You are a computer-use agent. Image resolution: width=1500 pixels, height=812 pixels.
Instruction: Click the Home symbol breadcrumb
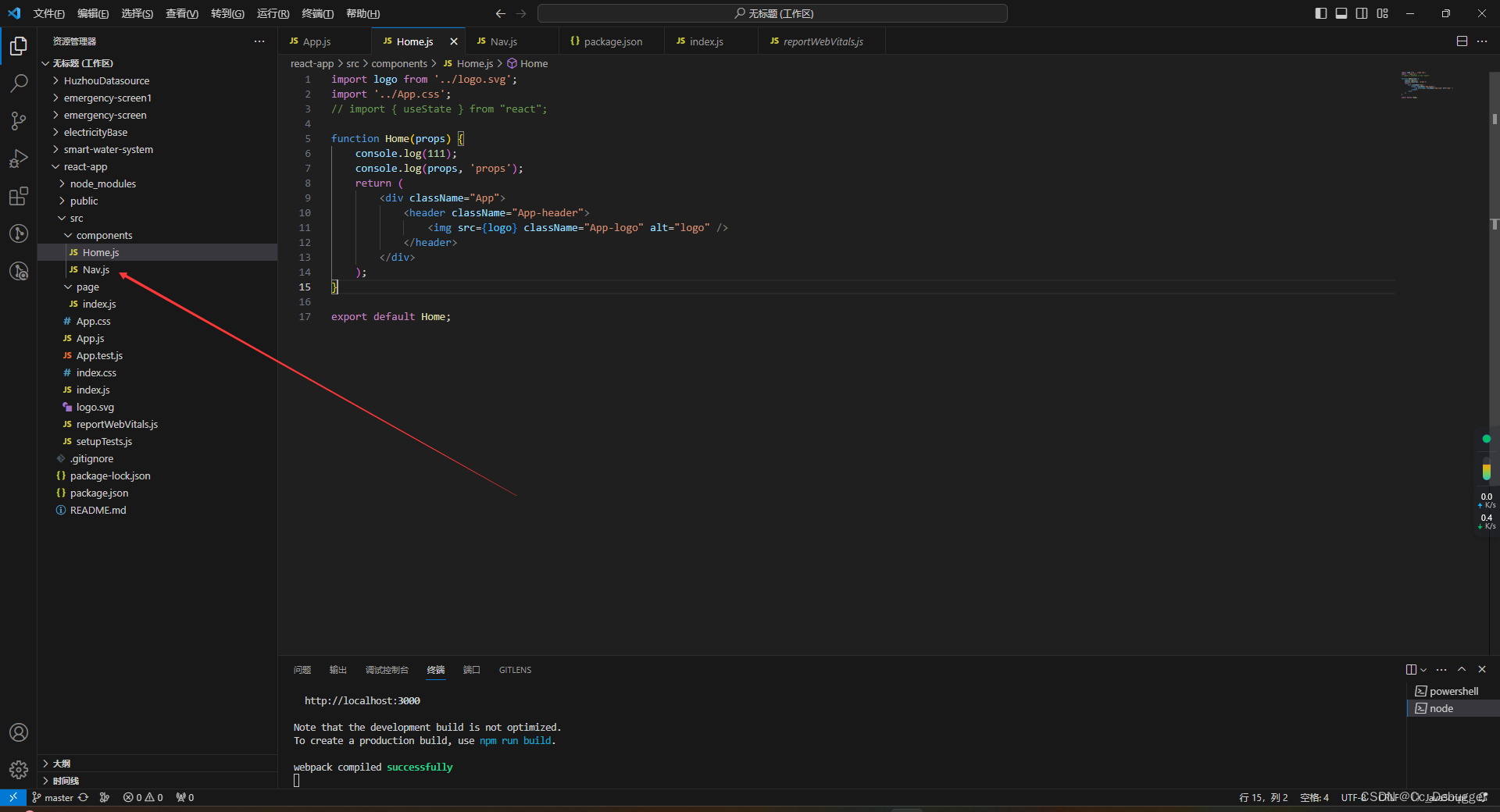coord(528,63)
